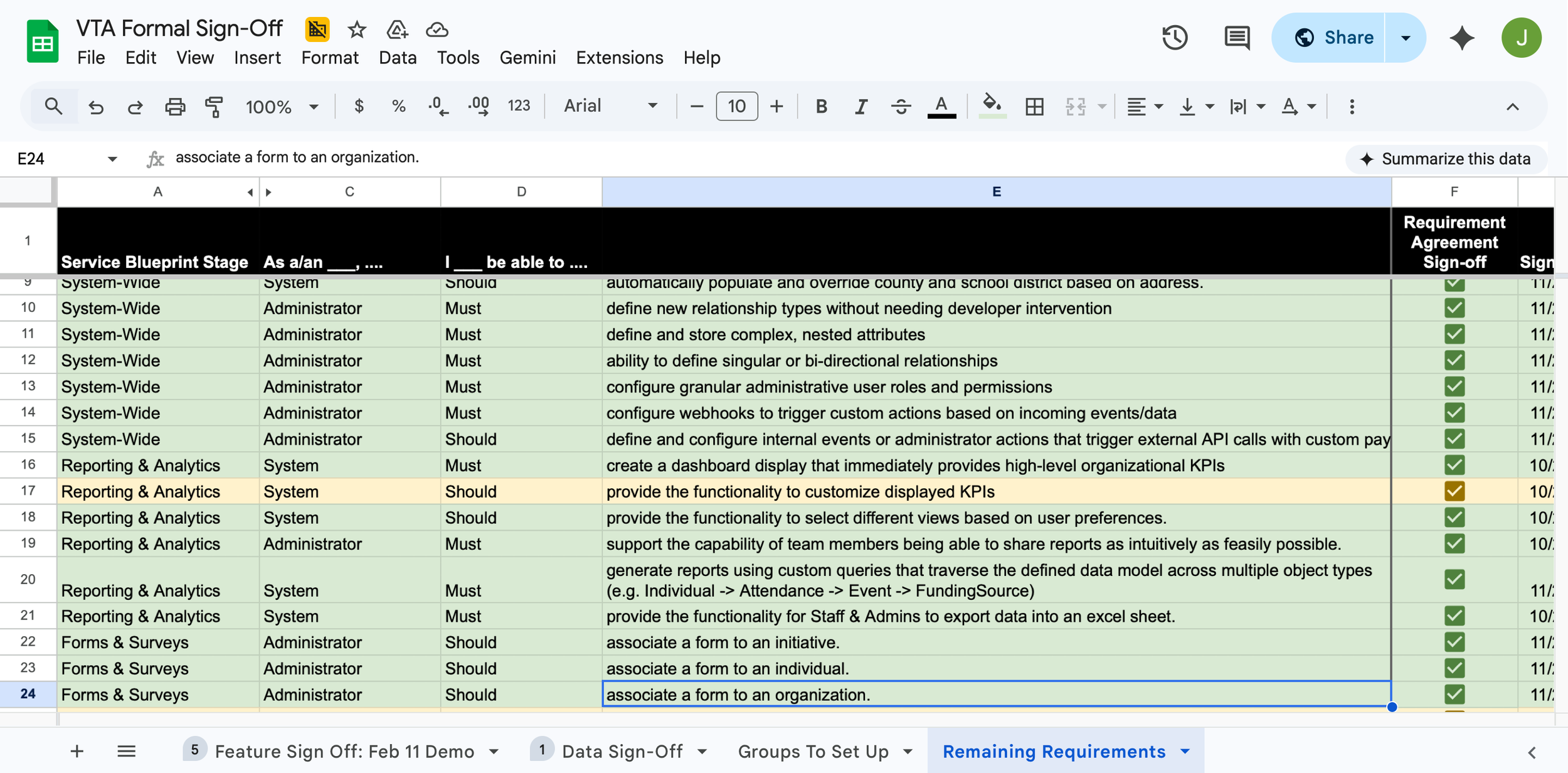This screenshot has width=1568, height=773.
Task: Click the font size input field
Action: [x=736, y=107]
